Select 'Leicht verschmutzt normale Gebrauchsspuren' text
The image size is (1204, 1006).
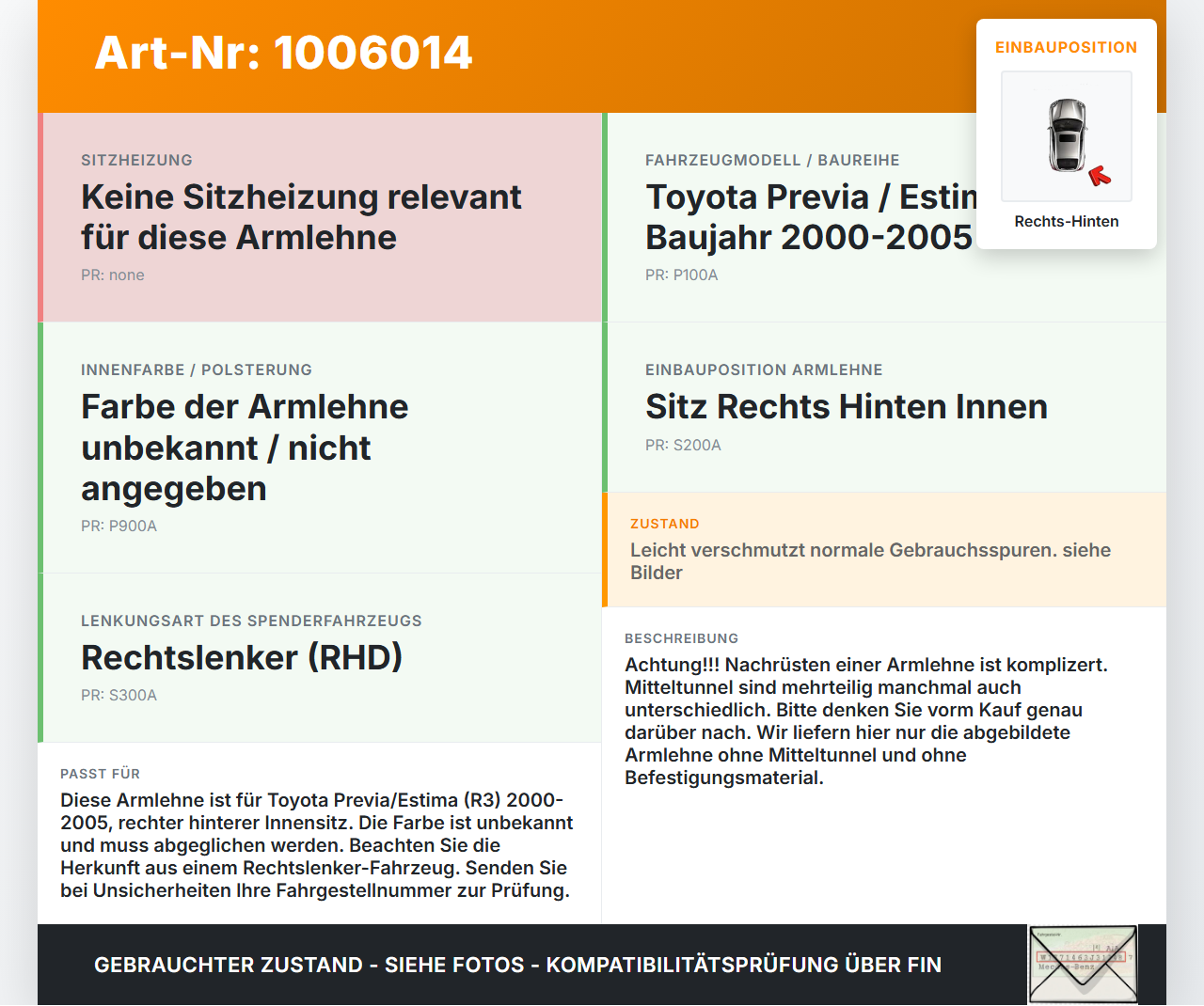[870, 561]
